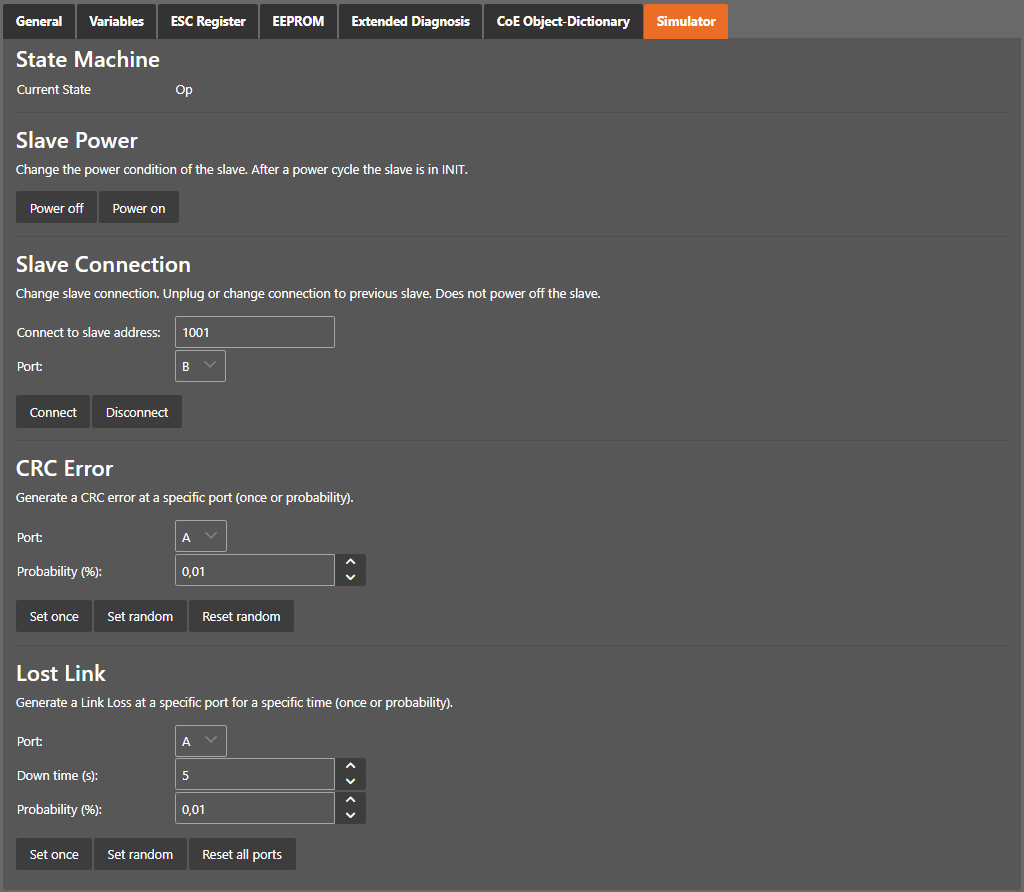Open Slave Connection Port dropdown
This screenshot has height=892, width=1024.
200,366
